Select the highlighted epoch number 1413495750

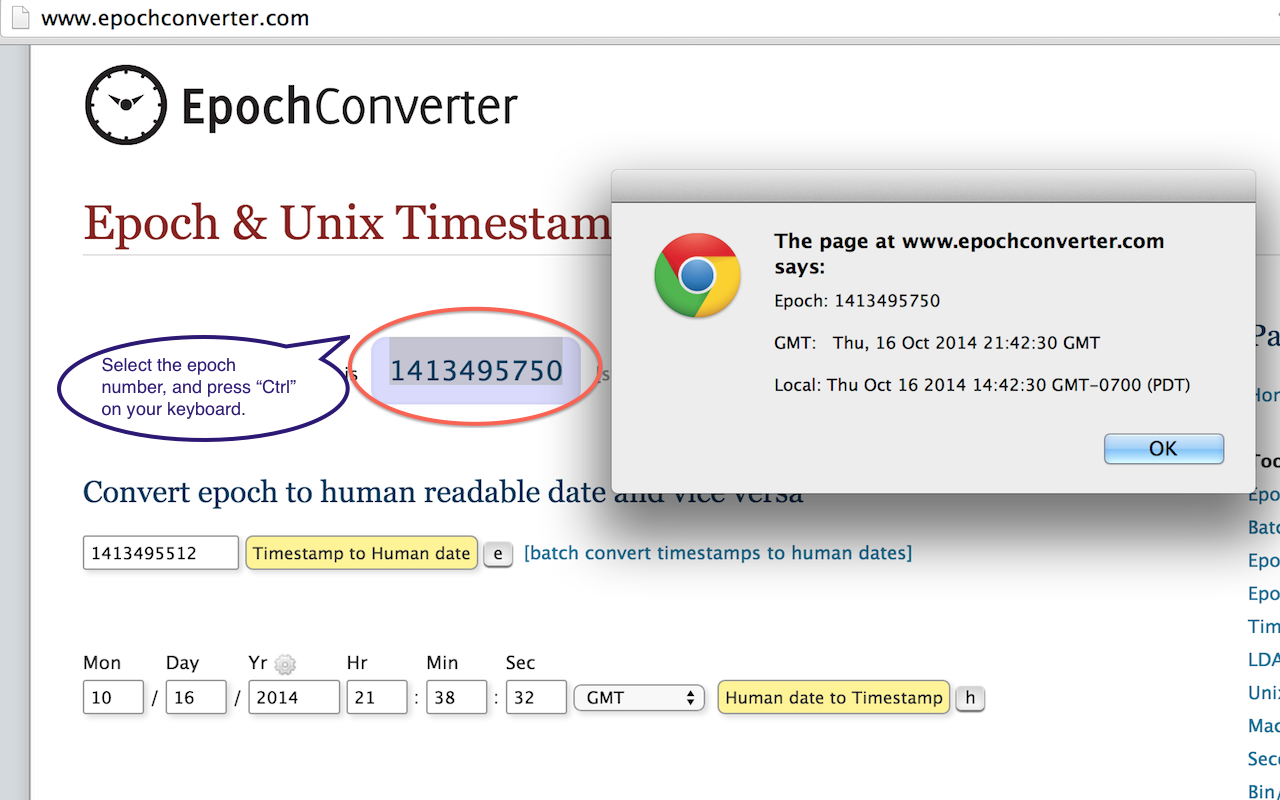(476, 371)
